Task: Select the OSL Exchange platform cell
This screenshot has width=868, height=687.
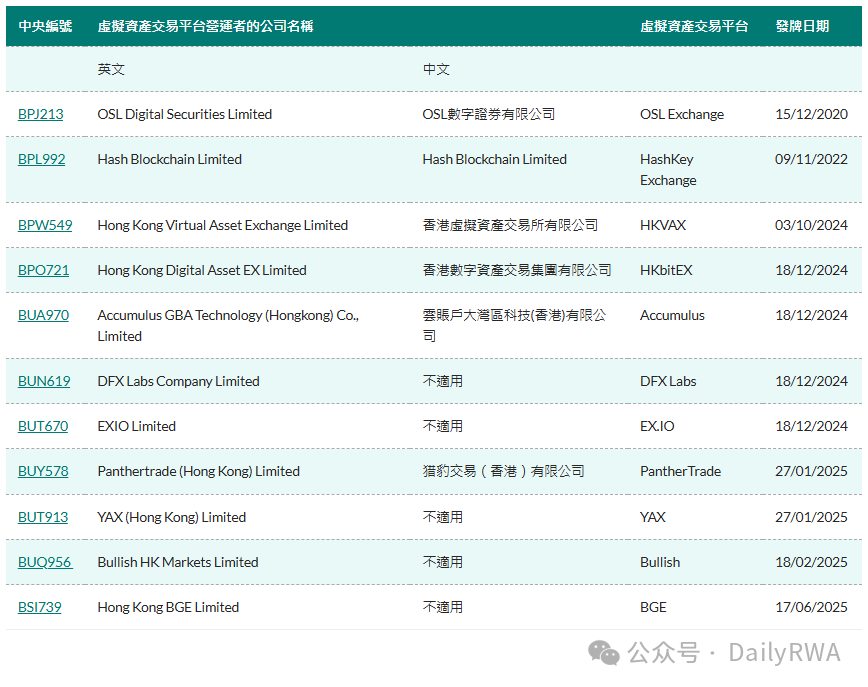Action: pos(682,114)
